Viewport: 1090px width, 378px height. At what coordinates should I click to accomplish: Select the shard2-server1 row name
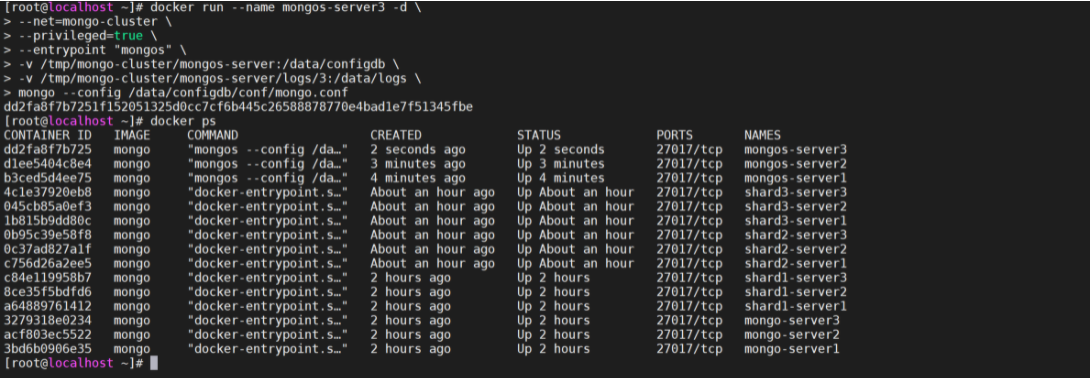795,263
